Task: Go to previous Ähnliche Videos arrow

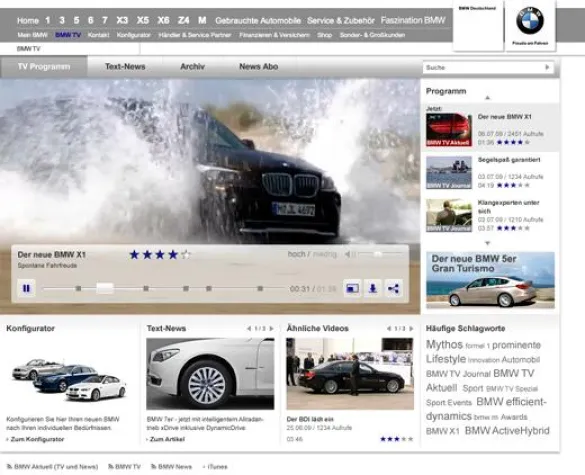Action: pos(388,328)
